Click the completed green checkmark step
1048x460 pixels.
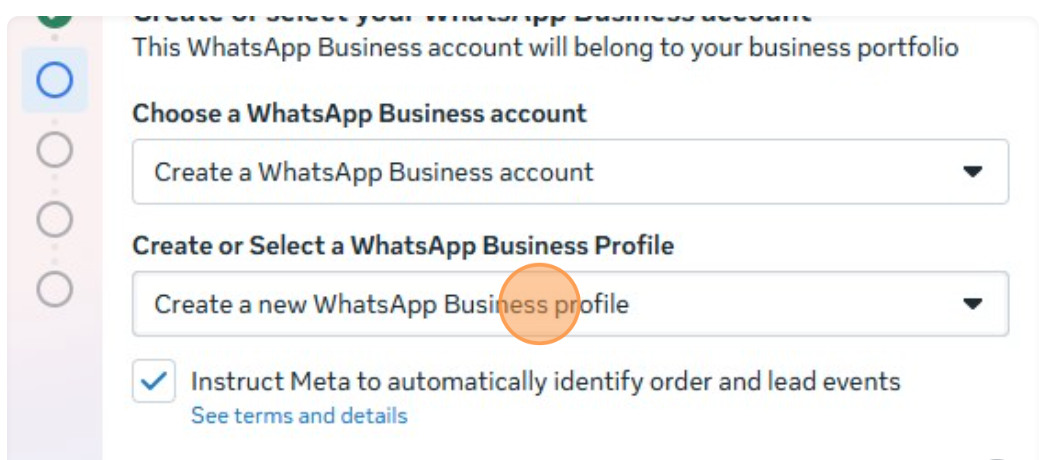[x=54, y=14]
